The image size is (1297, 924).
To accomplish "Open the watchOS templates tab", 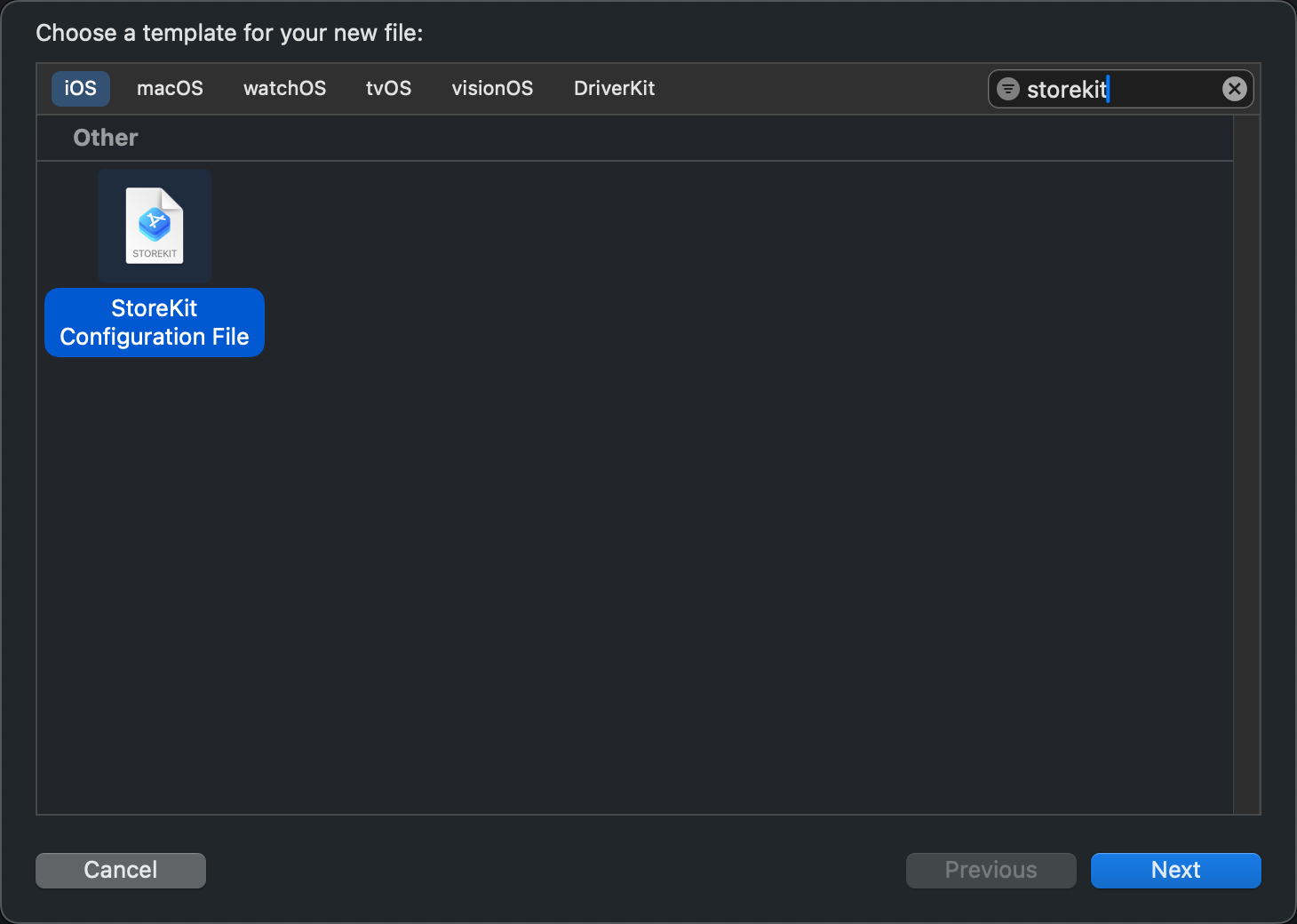I will pyautogui.click(x=284, y=89).
